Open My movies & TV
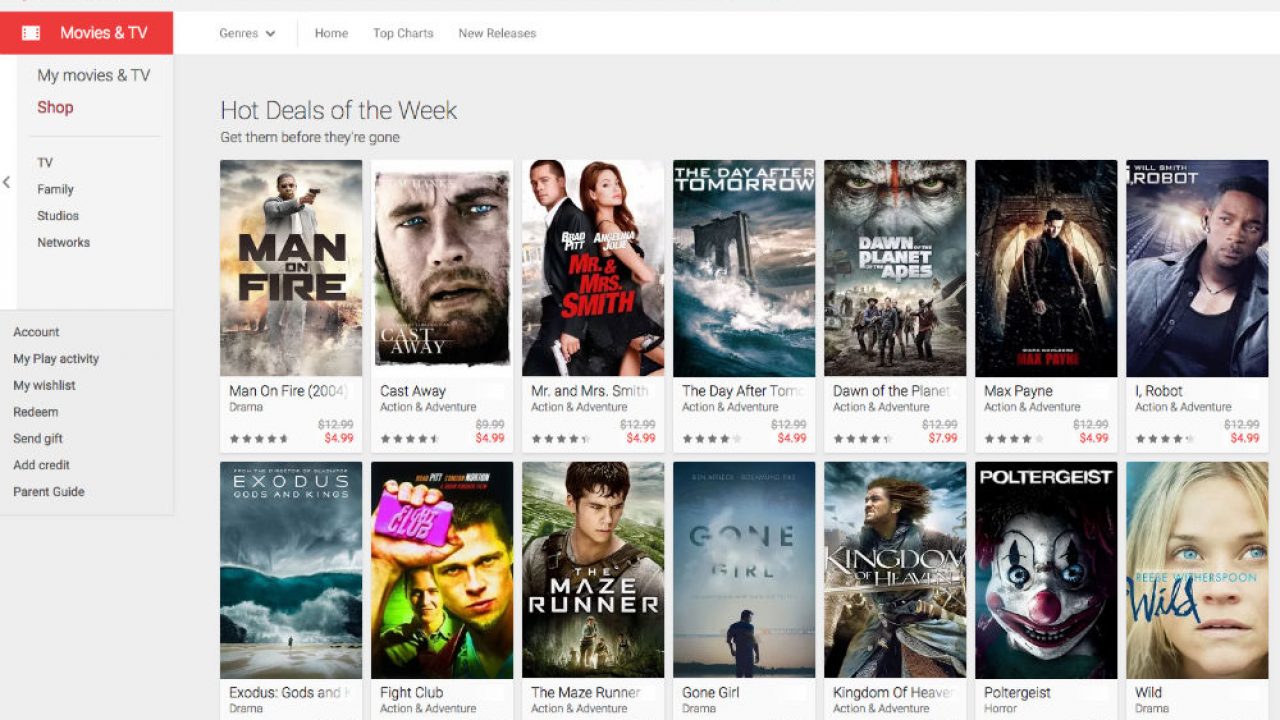Screen dimensions: 1280x720 (x=93, y=75)
